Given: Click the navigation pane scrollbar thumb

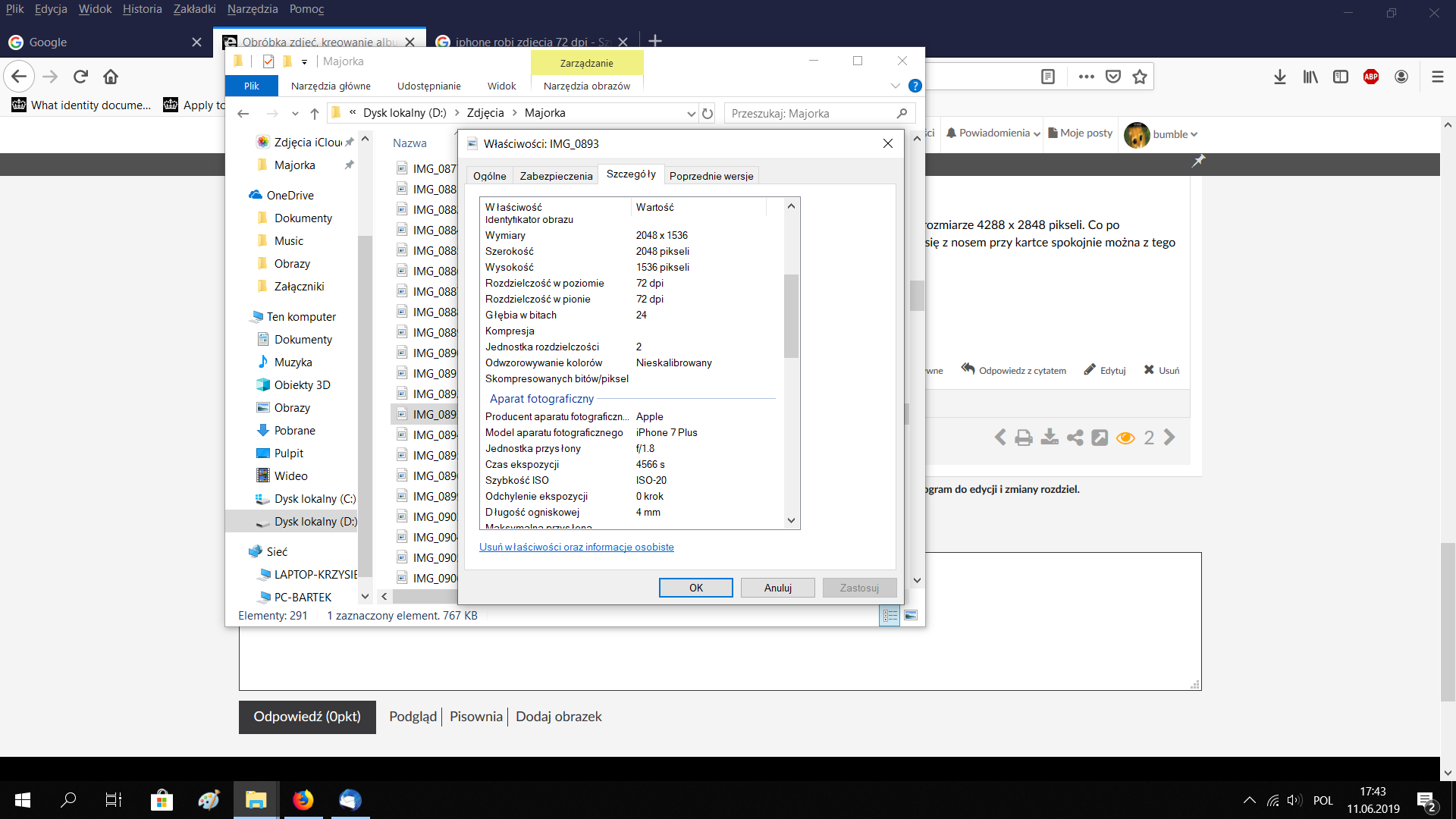Looking at the screenshot, I should coord(365,406).
